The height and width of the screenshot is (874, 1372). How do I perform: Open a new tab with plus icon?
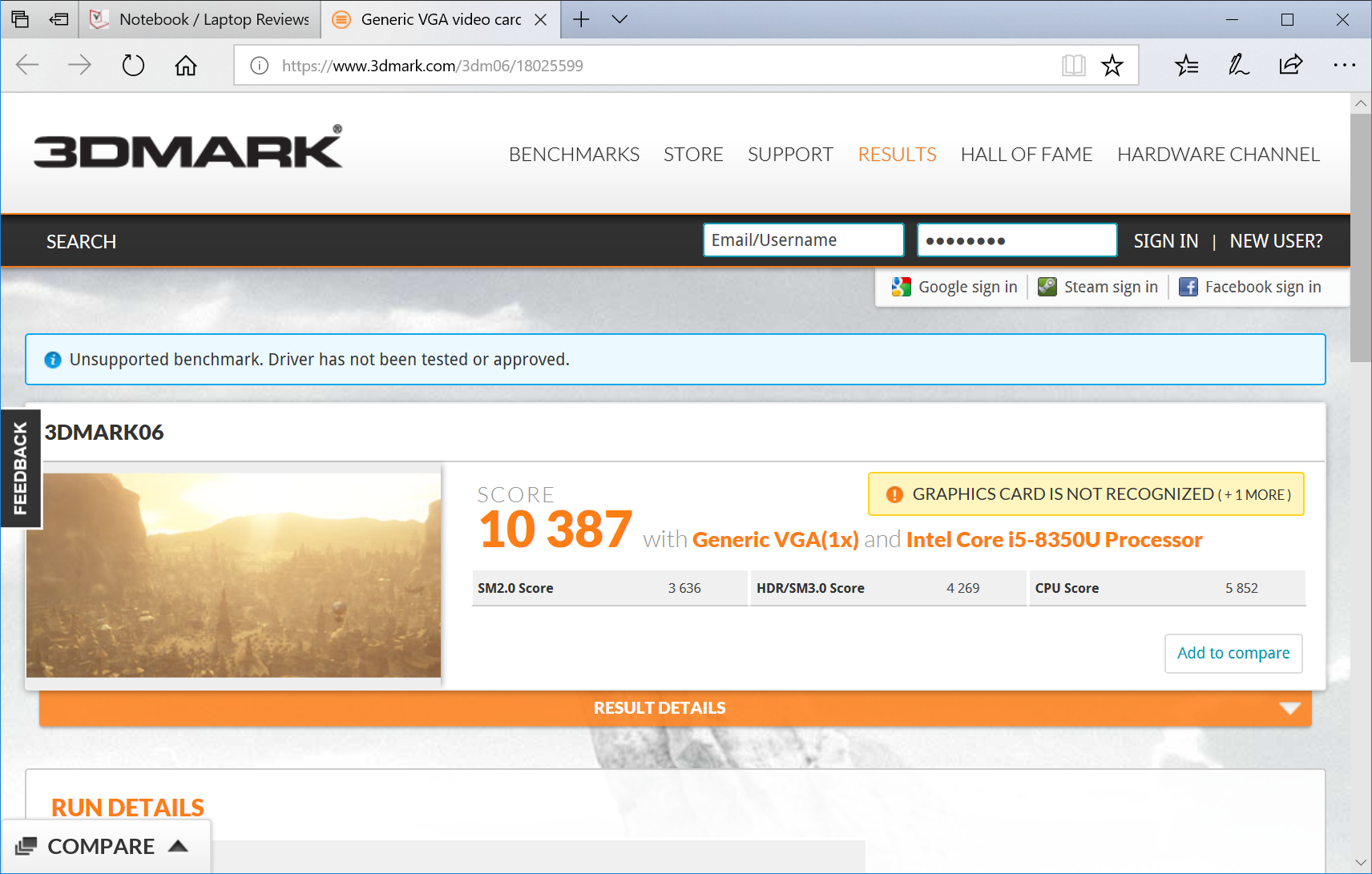581,19
